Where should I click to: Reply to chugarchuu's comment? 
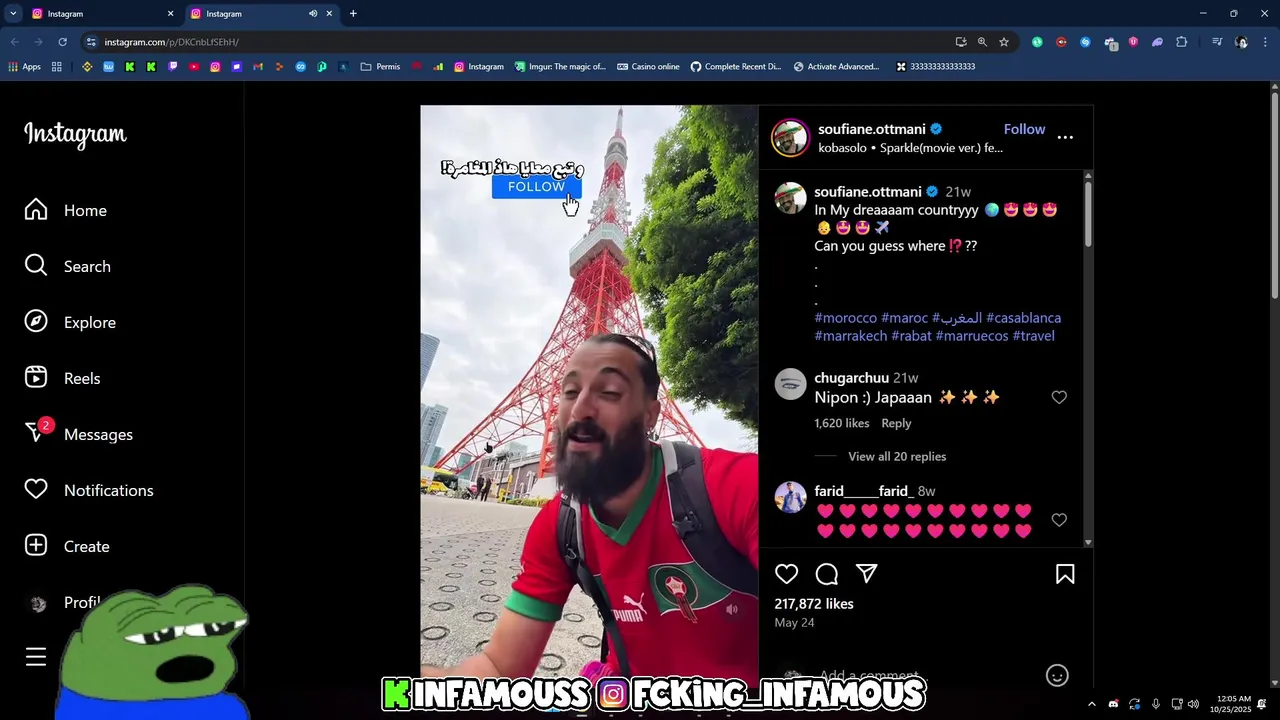coord(896,423)
